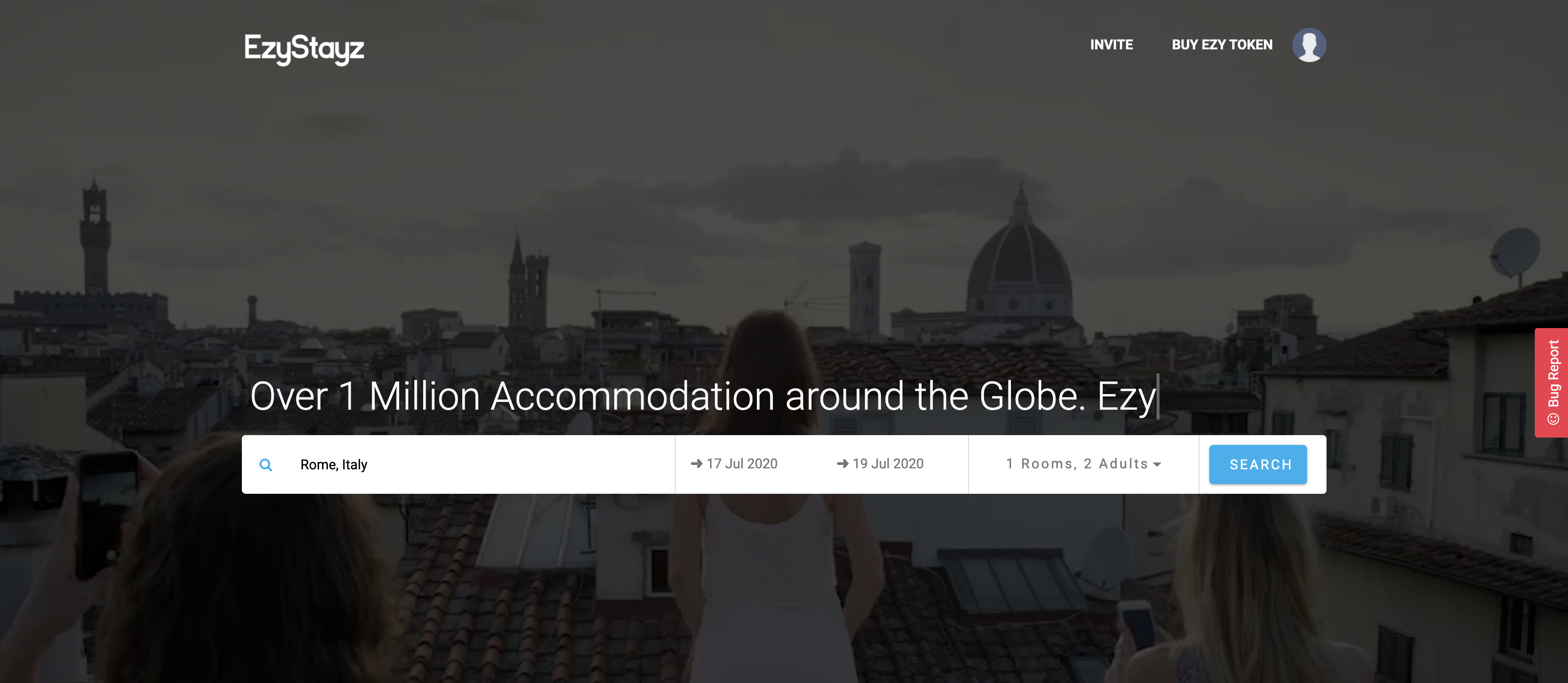The height and width of the screenshot is (683, 1568).
Task: Open the BUY EZY TOKEN menu item
Action: click(x=1222, y=45)
